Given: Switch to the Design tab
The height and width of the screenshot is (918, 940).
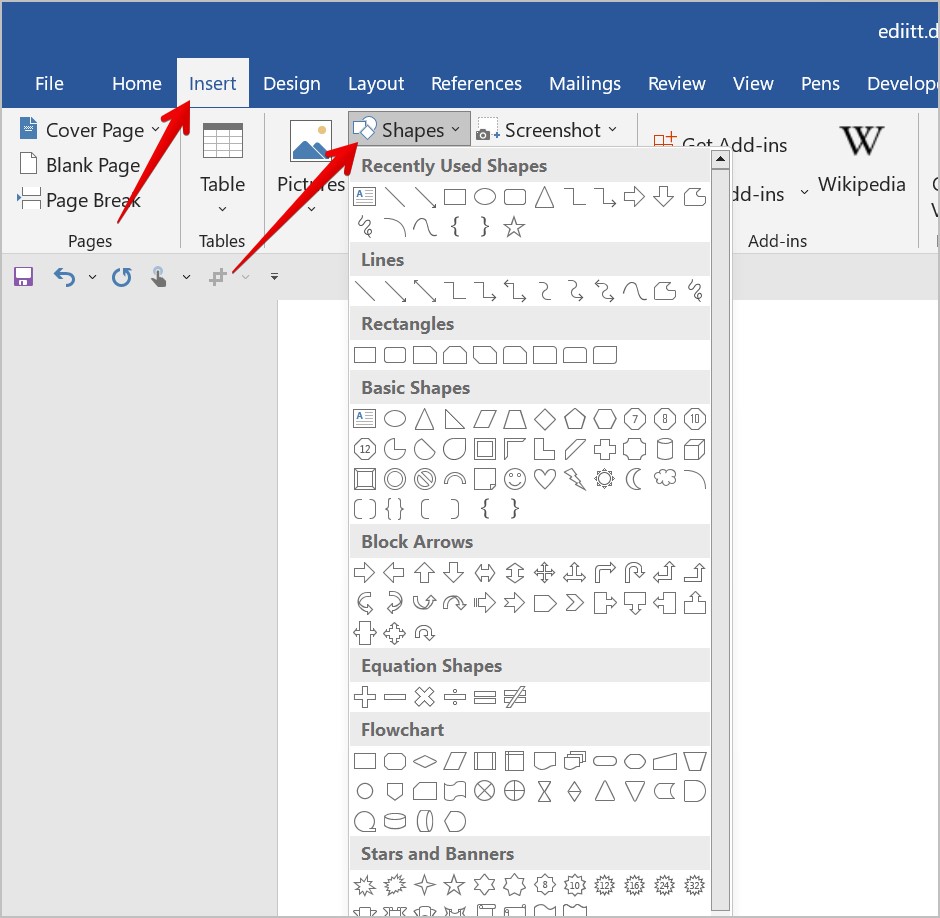Looking at the screenshot, I should [x=291, y=84].
